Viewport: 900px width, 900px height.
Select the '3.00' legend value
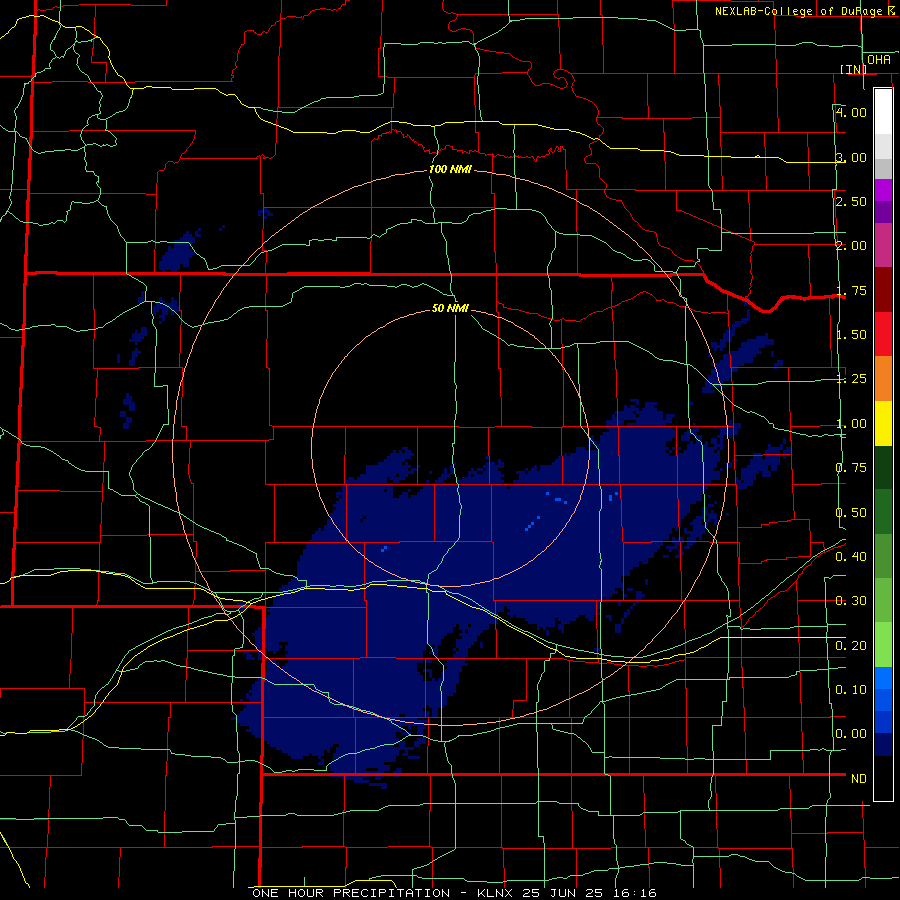point(851,157)
